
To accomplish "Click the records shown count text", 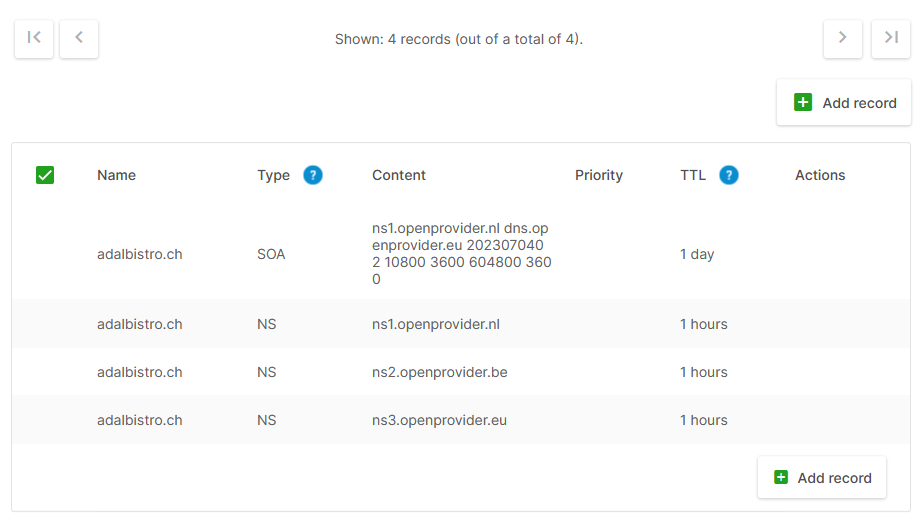I will click(x=459, y=40).
